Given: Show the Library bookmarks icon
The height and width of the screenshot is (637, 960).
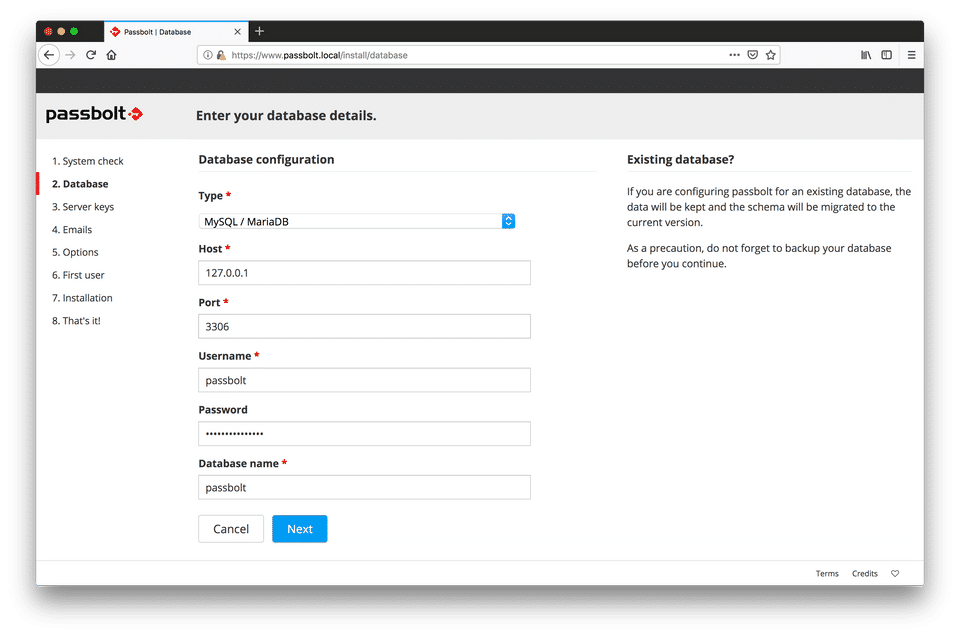Looking at the screenshot, I should (866, 55).
